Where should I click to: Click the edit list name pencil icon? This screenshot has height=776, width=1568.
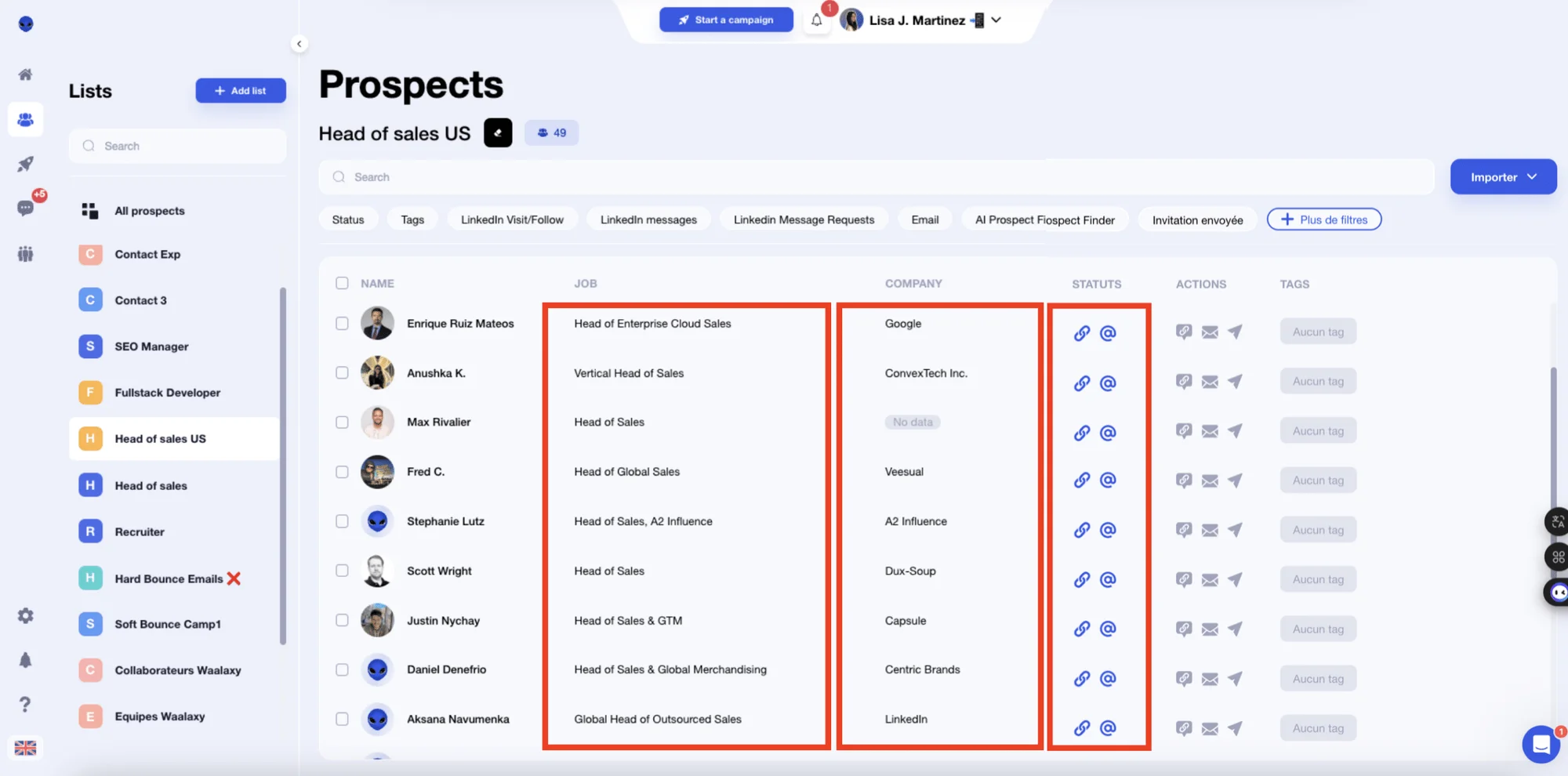click(498, 132)
